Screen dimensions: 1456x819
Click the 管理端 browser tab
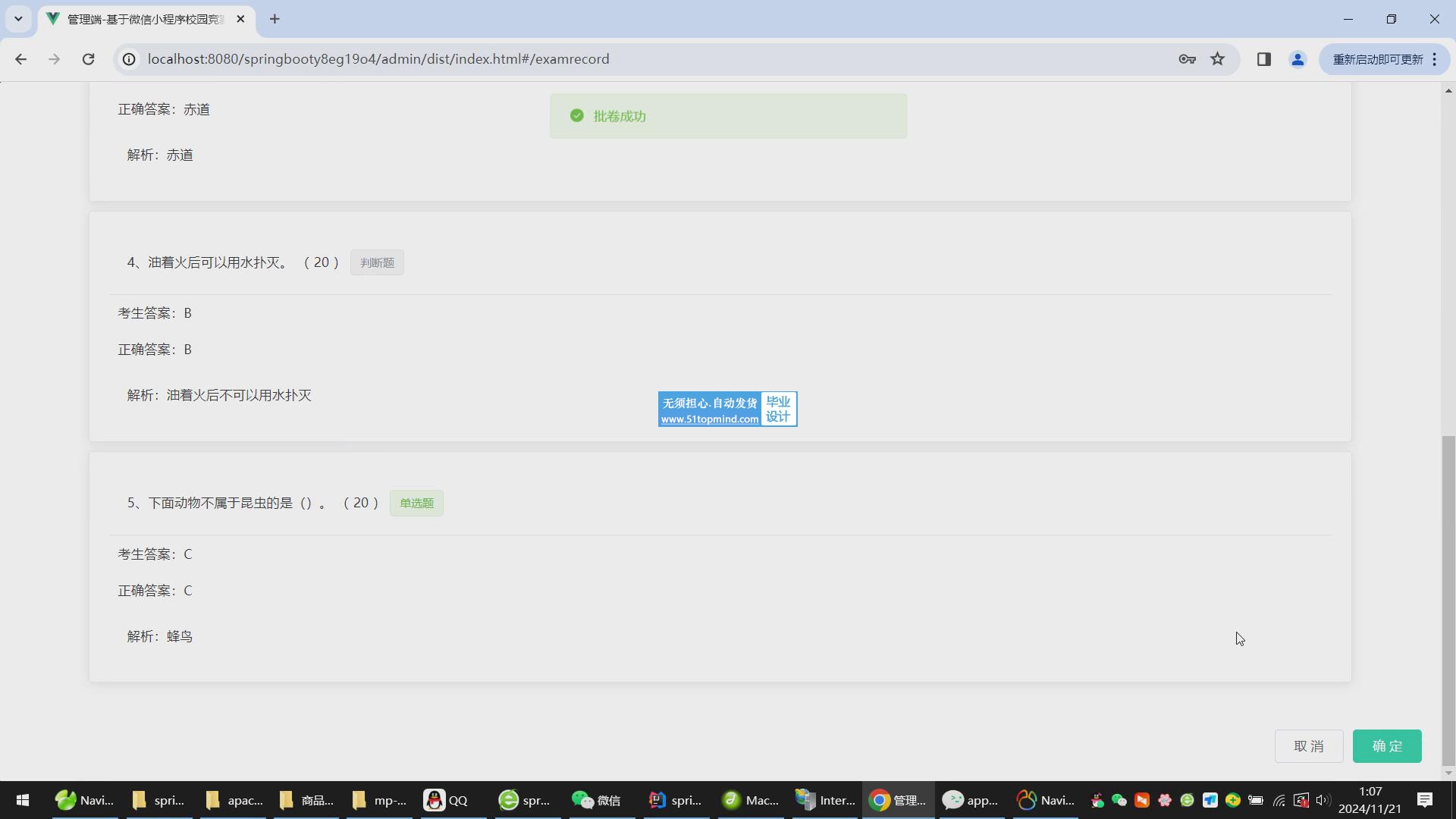click(144, 19)
